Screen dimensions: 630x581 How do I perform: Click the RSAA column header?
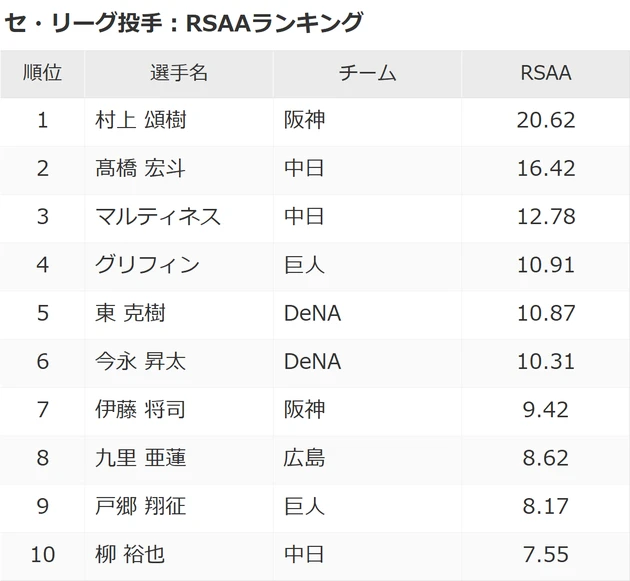click(x=546, y=73)
